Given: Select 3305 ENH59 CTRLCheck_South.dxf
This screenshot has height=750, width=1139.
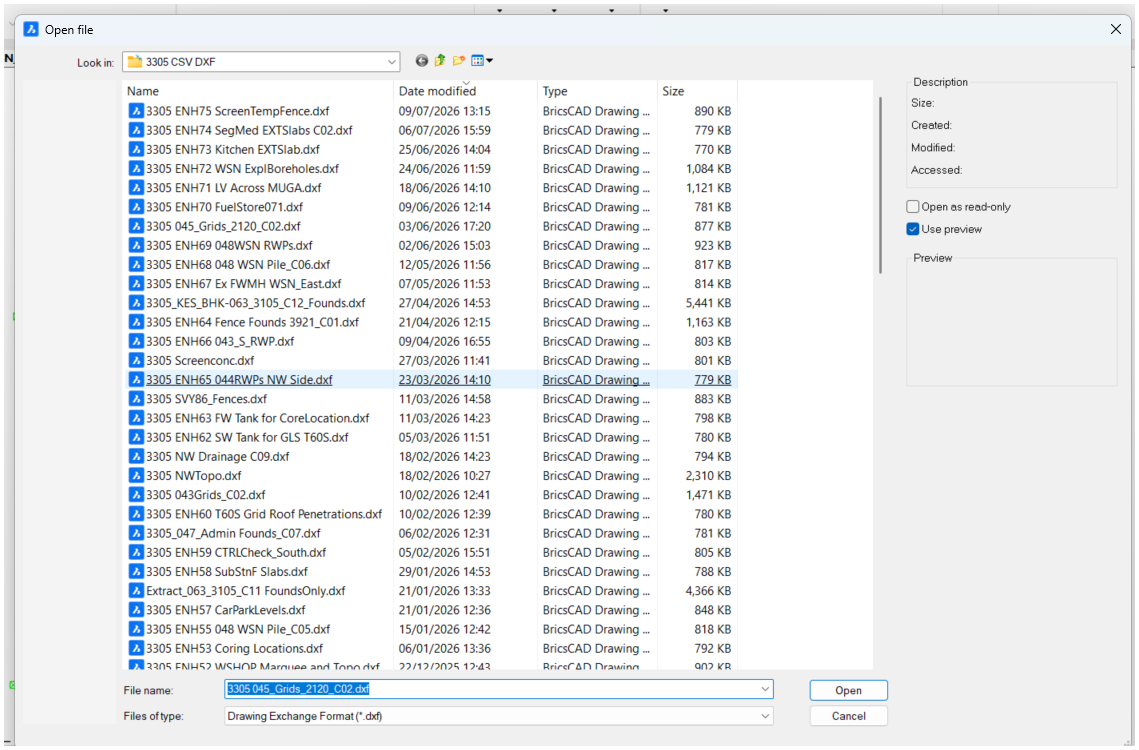Looking at the screenshot, I should [236, 552].
